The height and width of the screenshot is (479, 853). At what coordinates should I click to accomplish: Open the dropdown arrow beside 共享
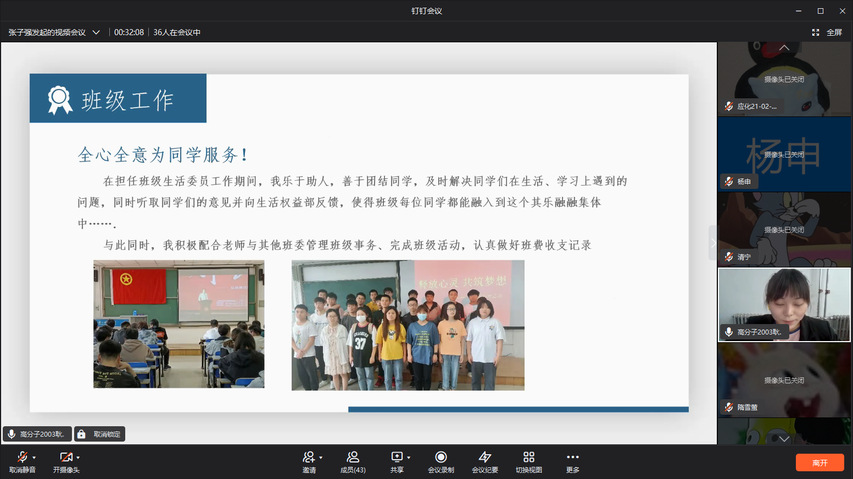[x=409, y=458]
